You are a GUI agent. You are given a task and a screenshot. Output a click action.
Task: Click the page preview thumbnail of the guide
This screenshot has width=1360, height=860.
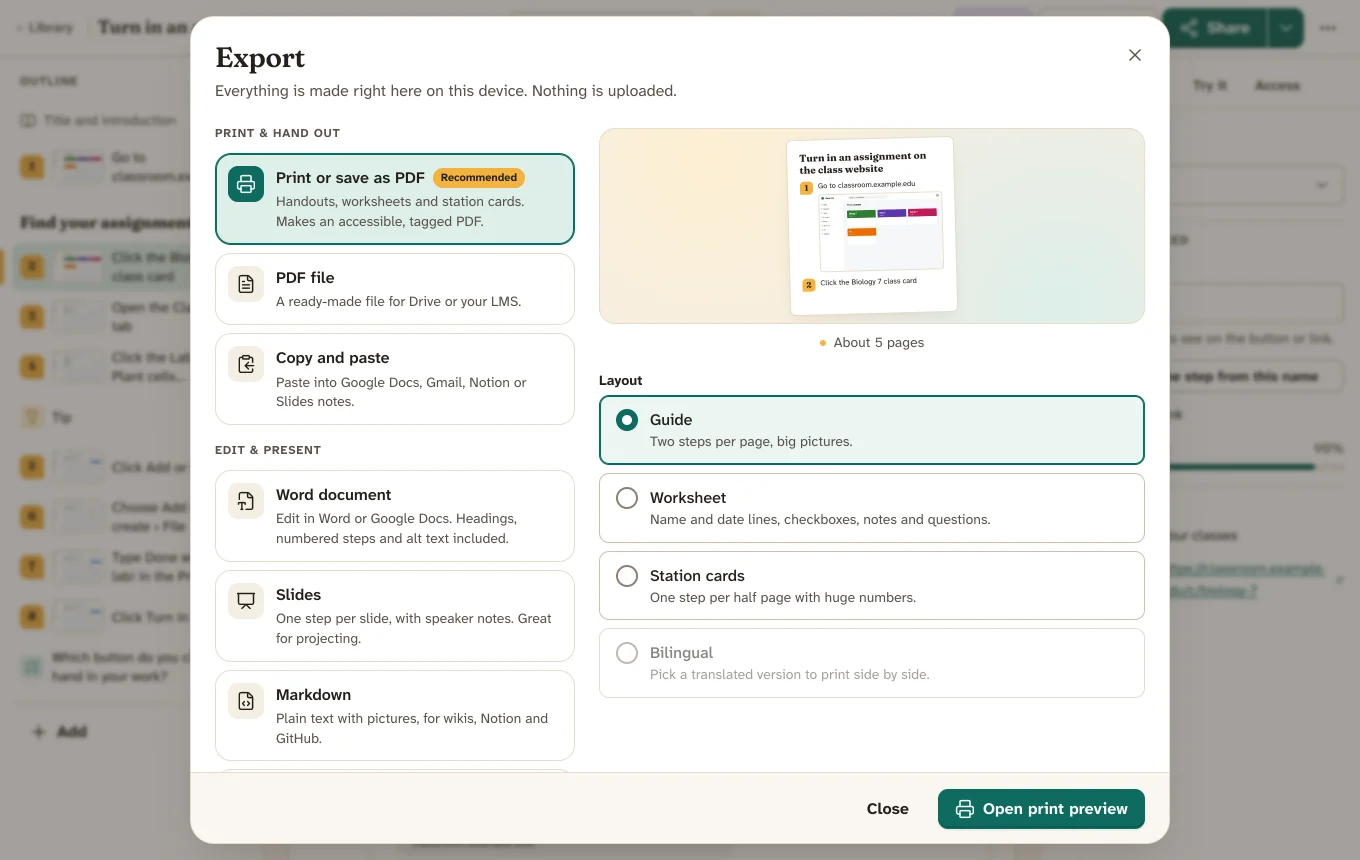click(871, 226)
